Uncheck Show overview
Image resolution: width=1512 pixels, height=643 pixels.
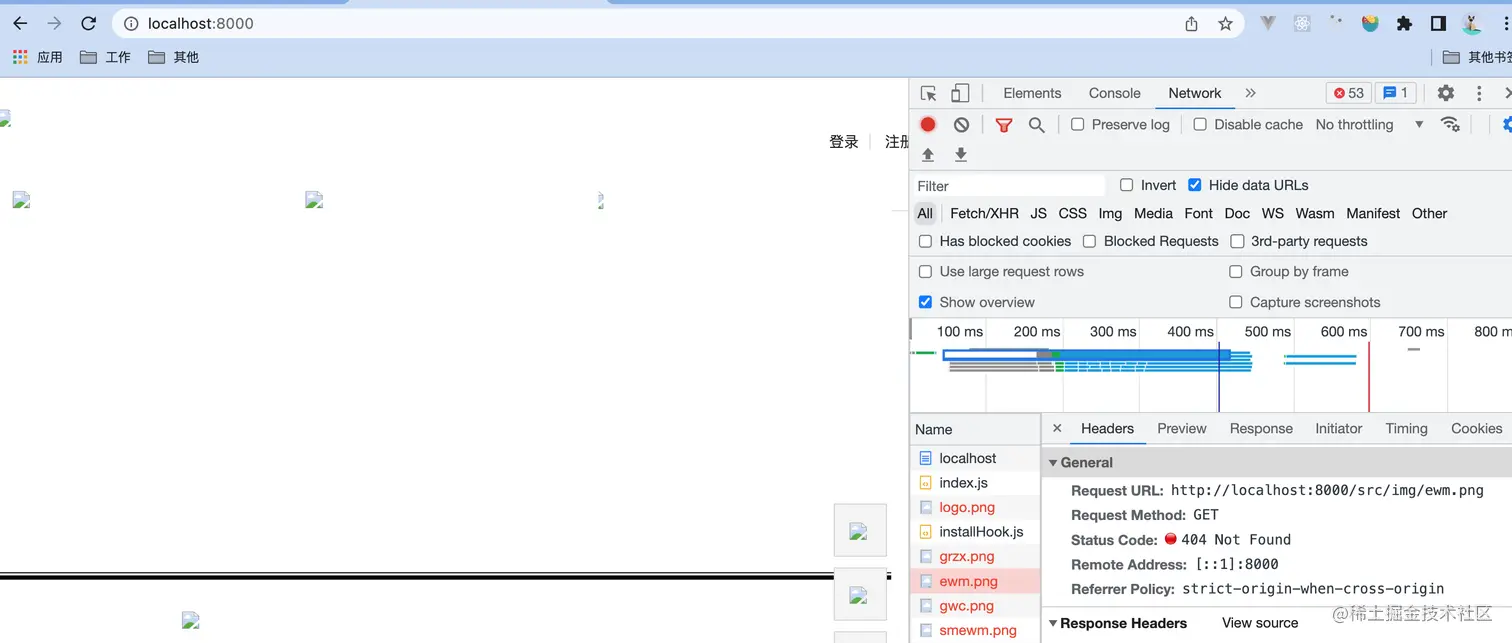point(926,302)
